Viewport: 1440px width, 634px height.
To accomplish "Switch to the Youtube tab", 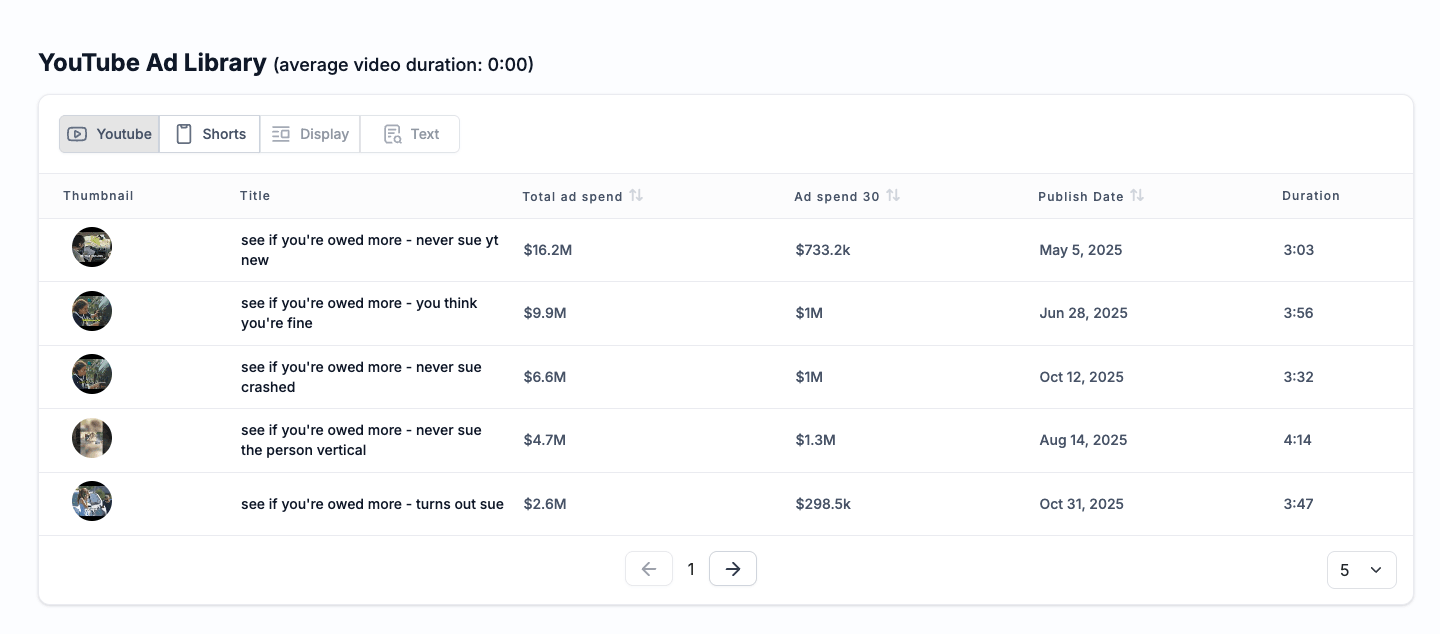I will click(109, 134).
